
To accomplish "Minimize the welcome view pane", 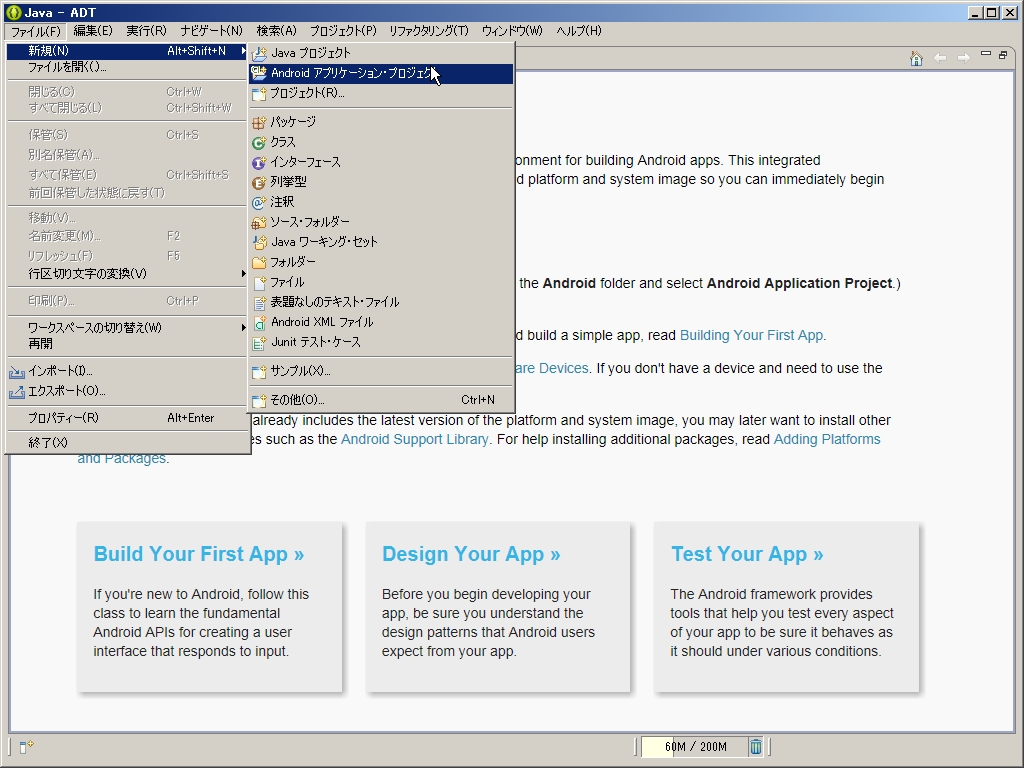I will 986,54.
